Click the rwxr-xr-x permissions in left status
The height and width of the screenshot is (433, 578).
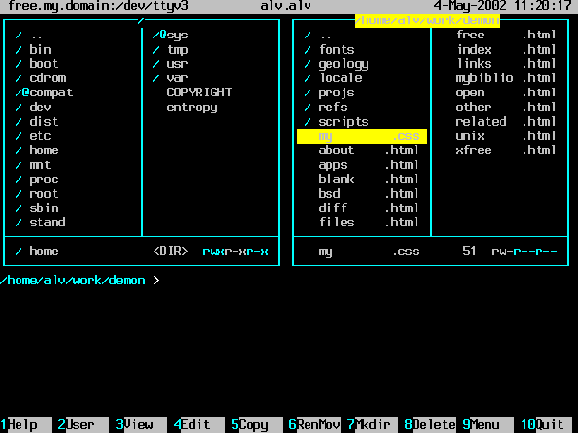(x=235, y=252)
